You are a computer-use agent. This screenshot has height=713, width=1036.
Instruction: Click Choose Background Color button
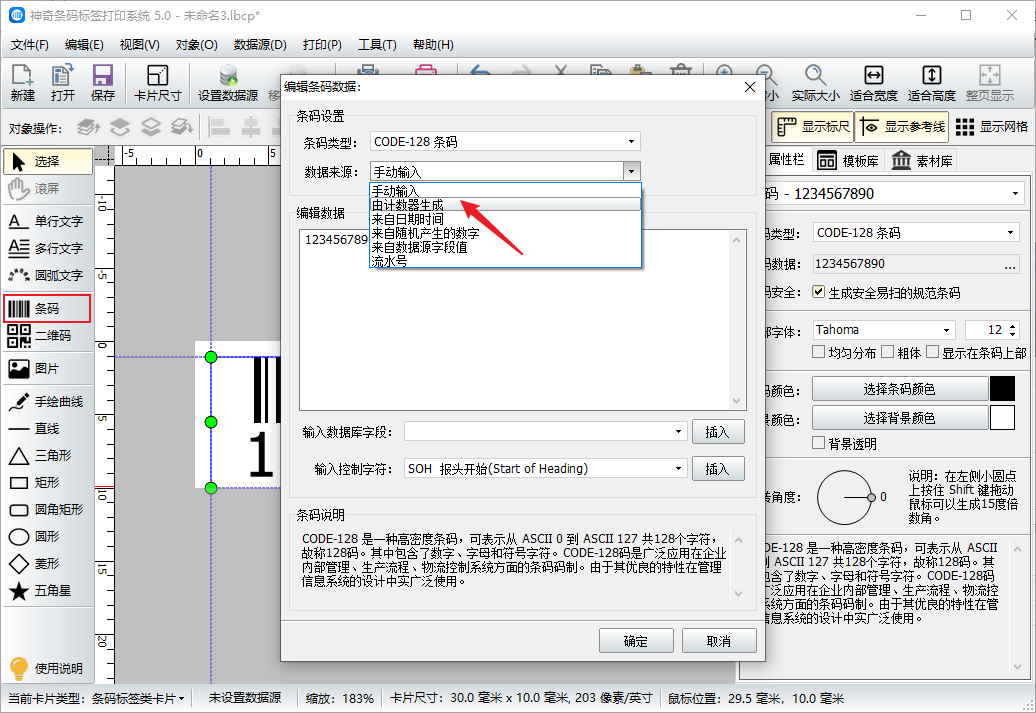(899, 418)
